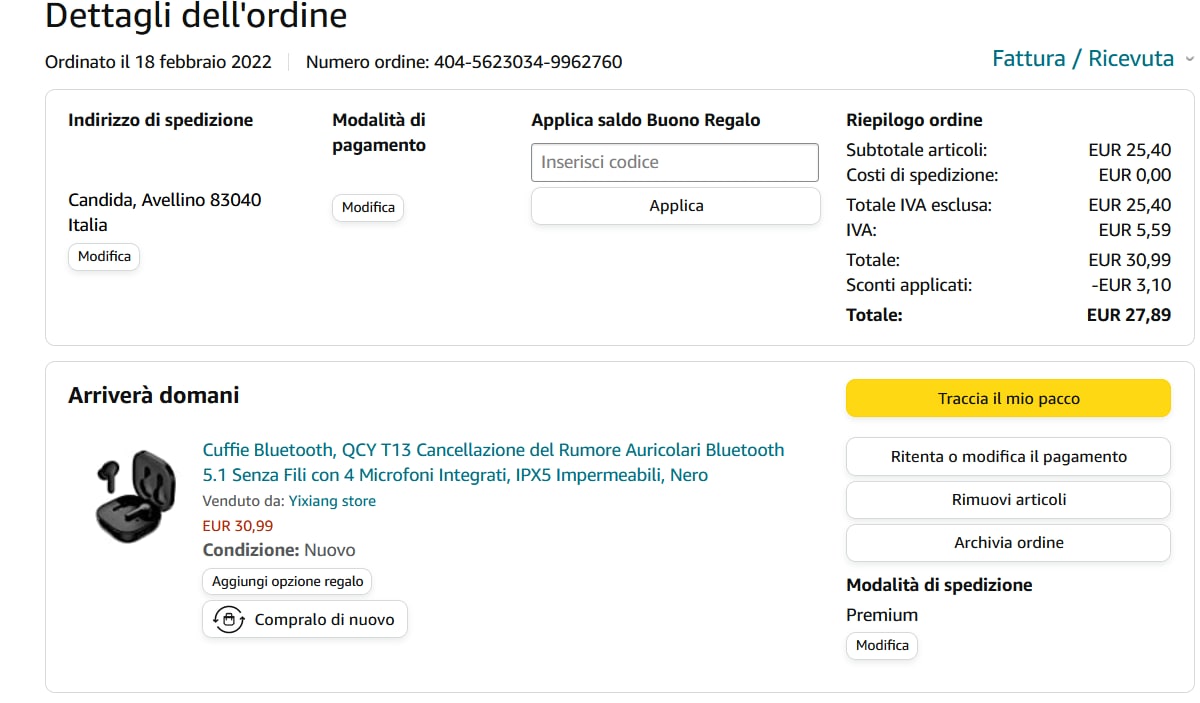Archive the order with 'Archivia ordine'

[1008, 543]
